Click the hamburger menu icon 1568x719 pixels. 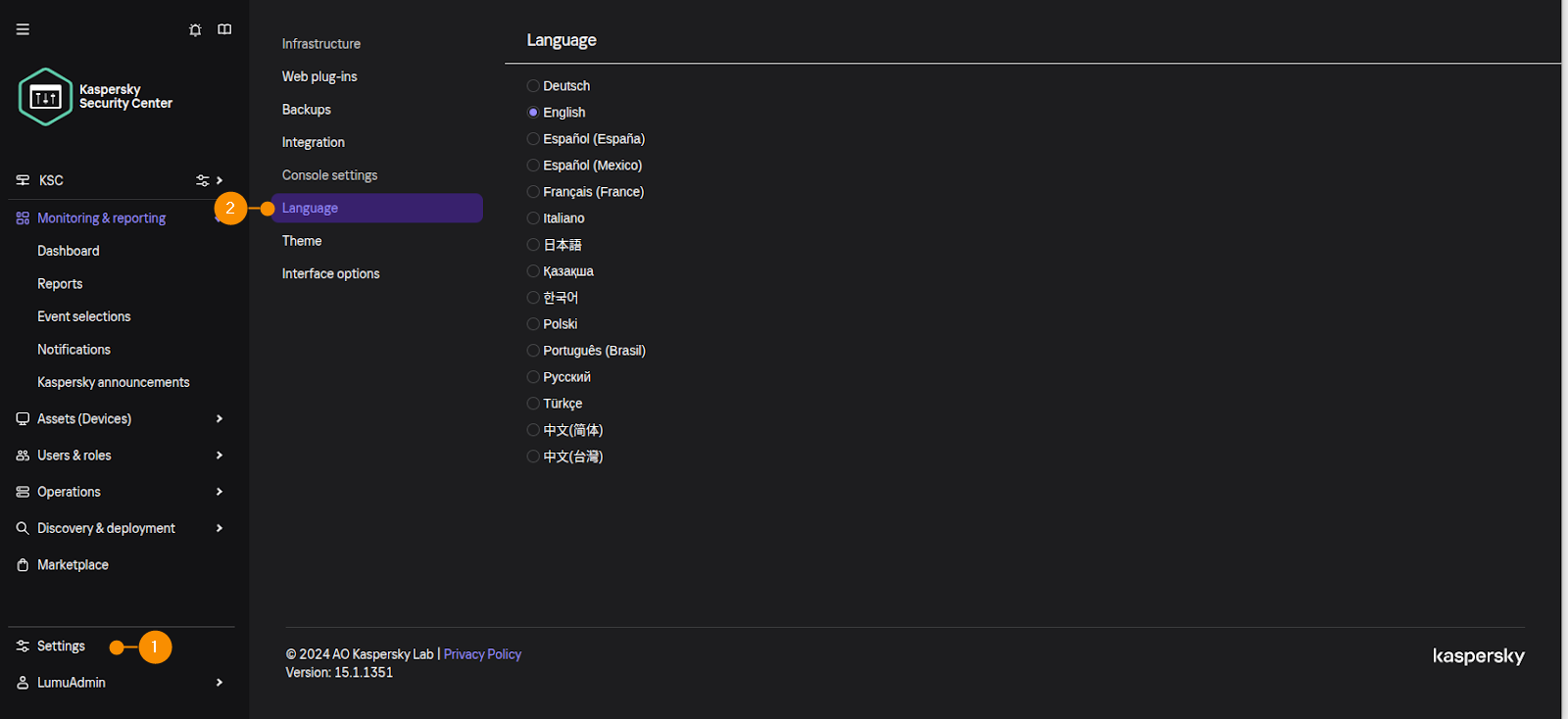tap(23, 29)
